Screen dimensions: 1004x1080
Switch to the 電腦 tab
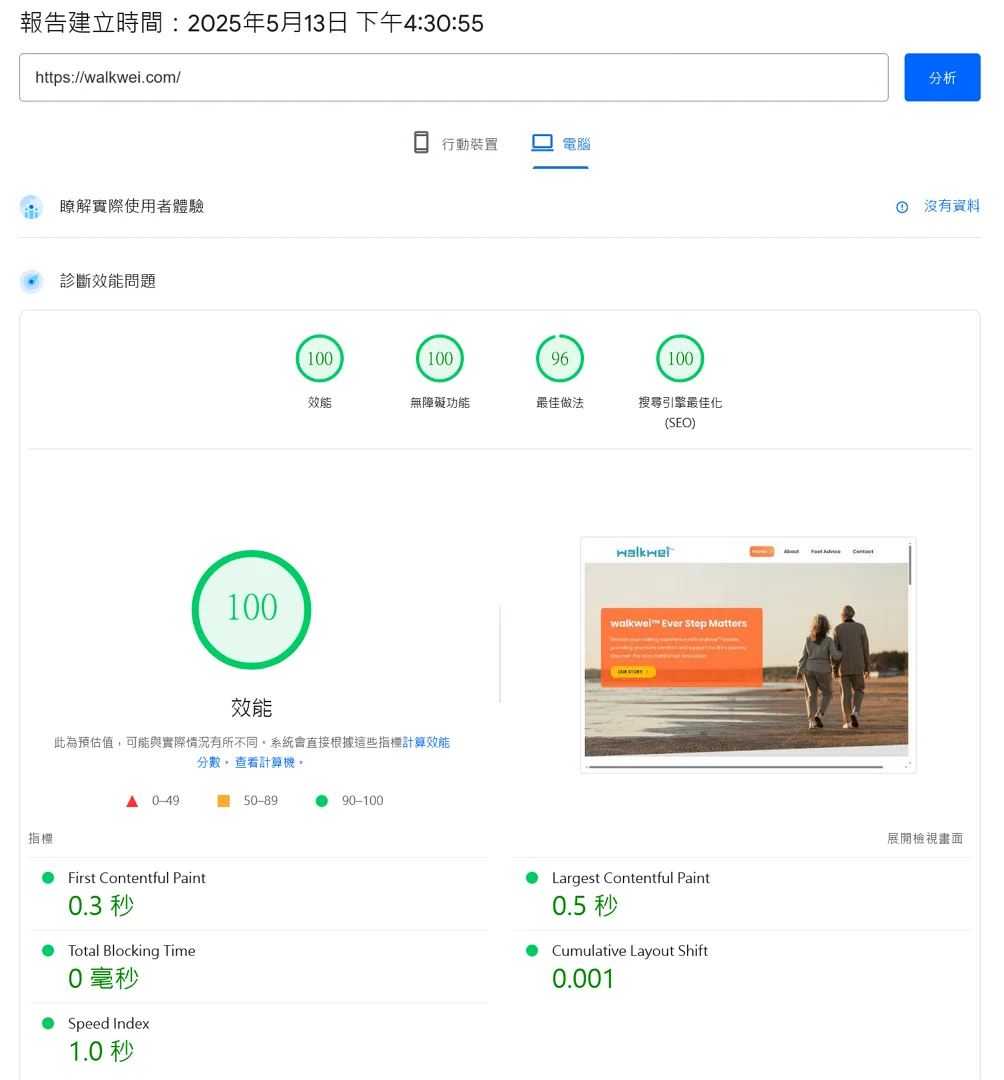[559, 143]
